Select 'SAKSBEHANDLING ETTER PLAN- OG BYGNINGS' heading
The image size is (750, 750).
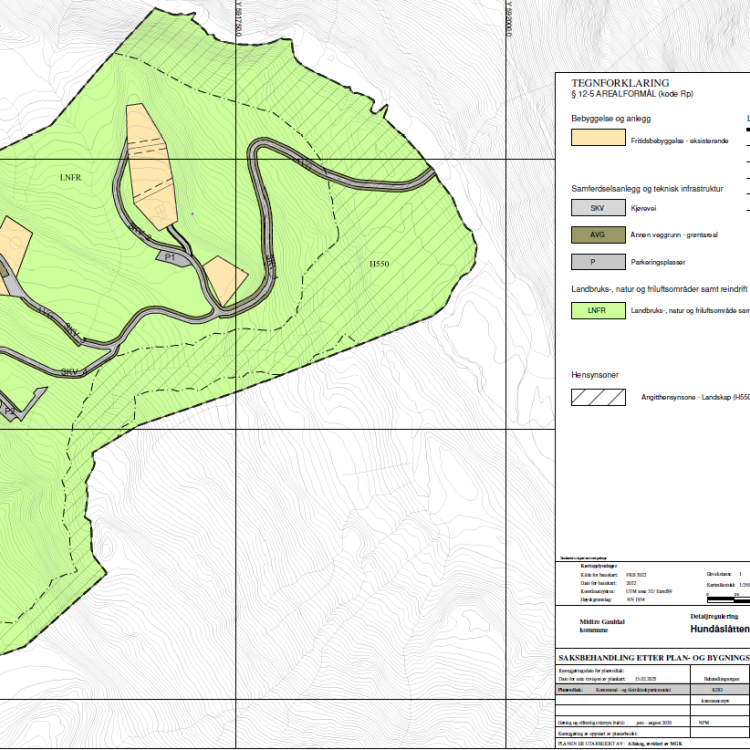point(654,658)
